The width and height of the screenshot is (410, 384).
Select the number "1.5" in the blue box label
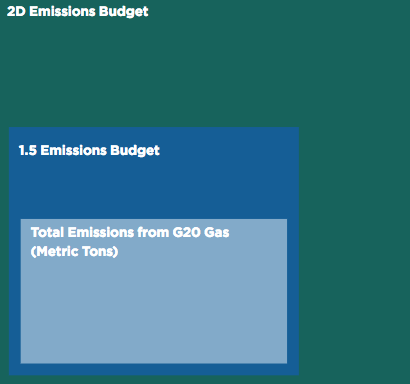(x=28, y=150)
